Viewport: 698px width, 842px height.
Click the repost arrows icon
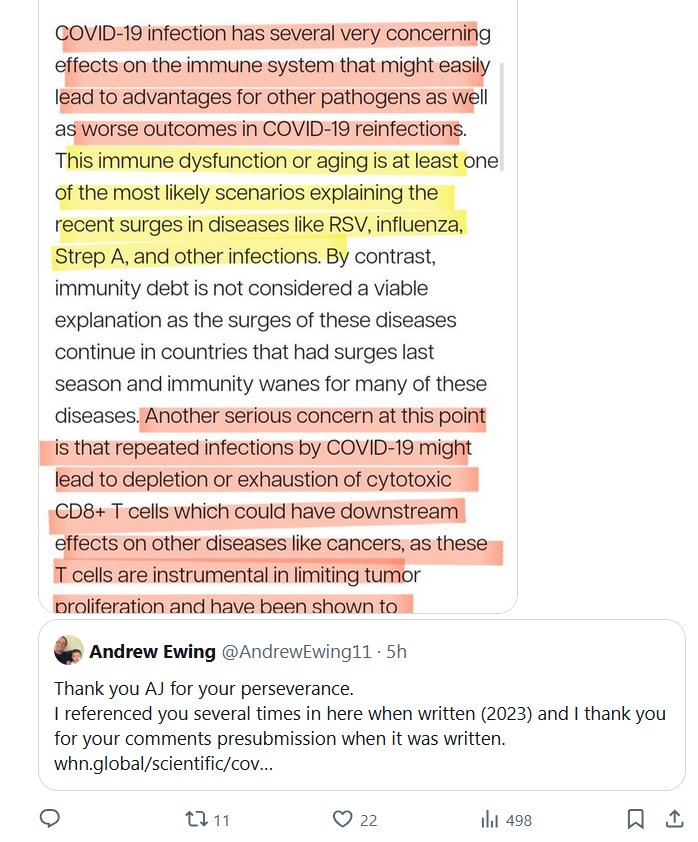tap(196, 819)
